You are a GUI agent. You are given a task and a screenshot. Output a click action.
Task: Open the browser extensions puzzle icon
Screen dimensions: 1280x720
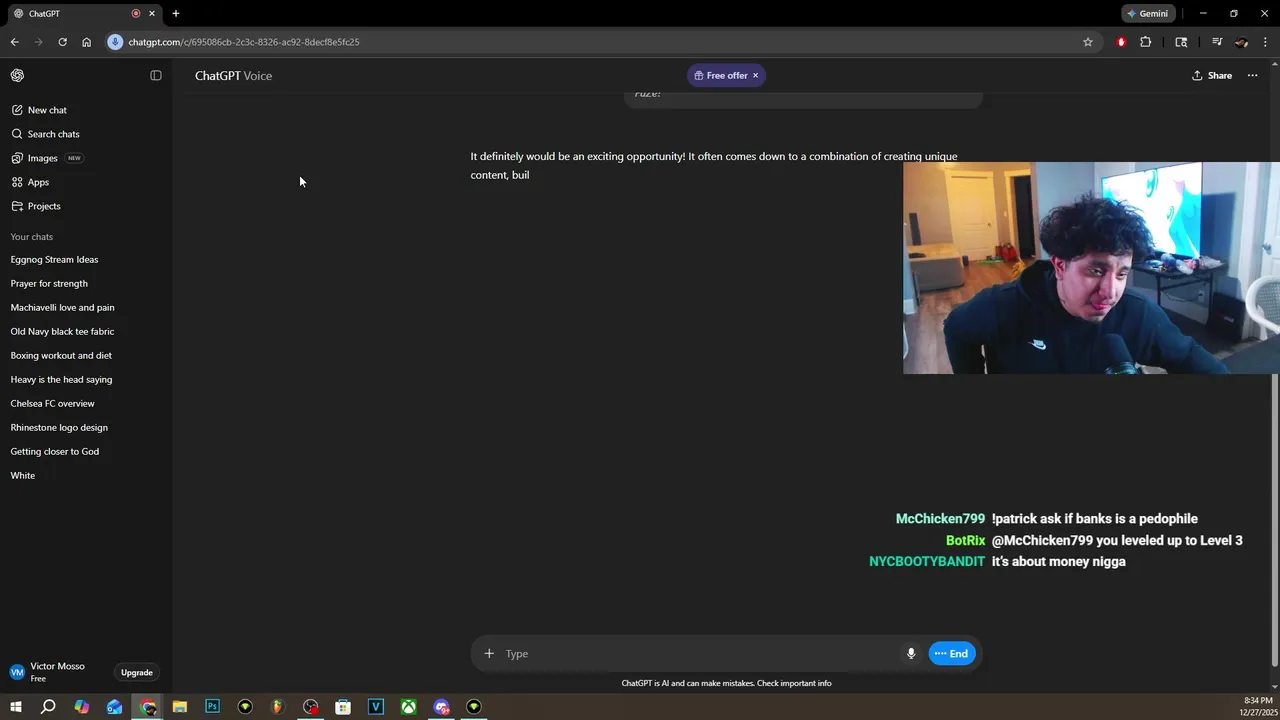(x=1146, y=42)
